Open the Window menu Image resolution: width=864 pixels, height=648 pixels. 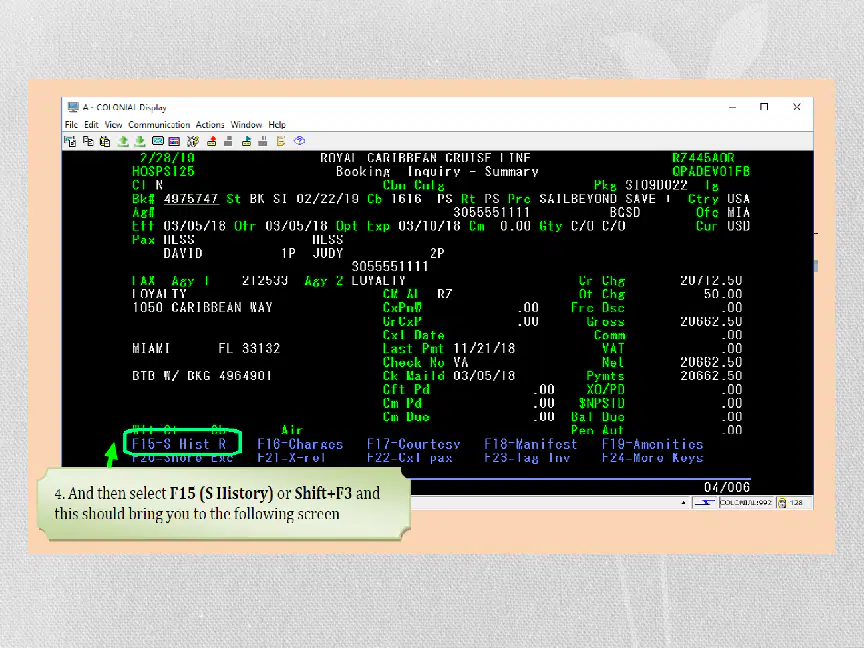(246, 125)
